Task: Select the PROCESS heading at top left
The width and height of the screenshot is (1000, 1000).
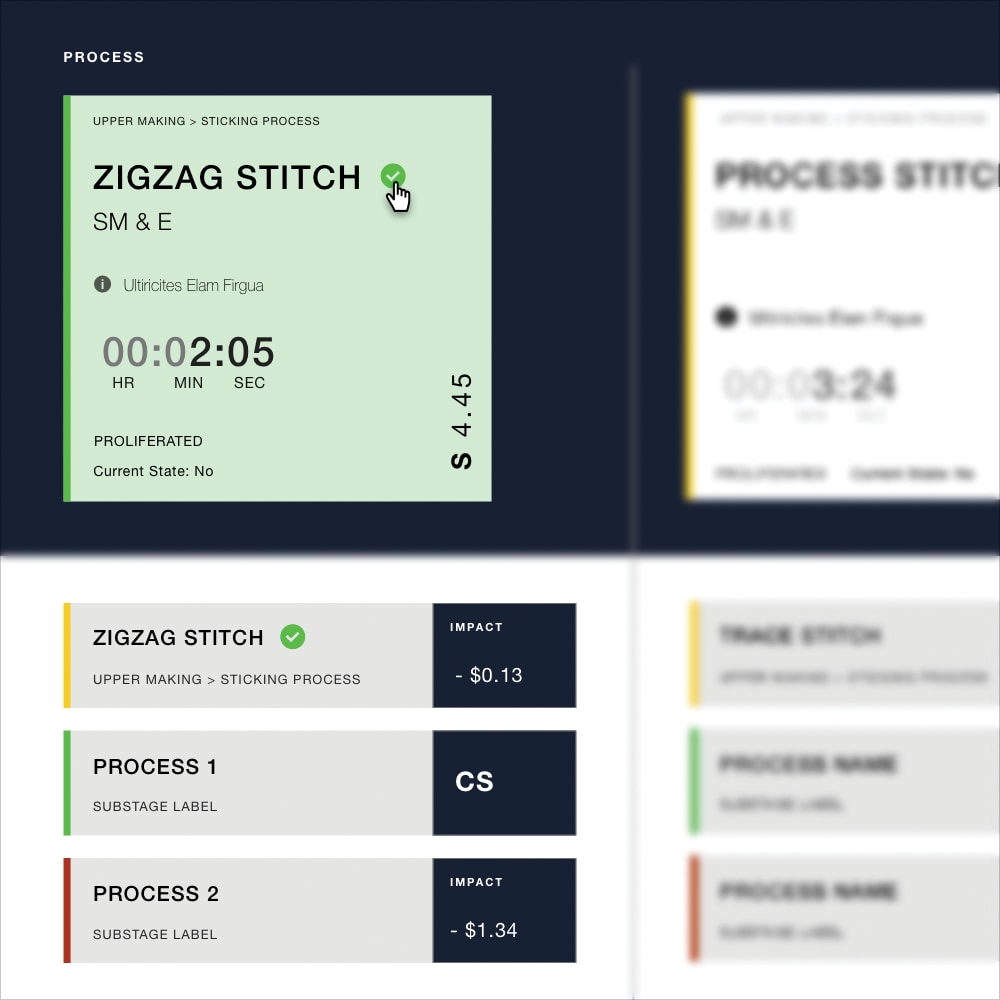Action: coord(104,57)
